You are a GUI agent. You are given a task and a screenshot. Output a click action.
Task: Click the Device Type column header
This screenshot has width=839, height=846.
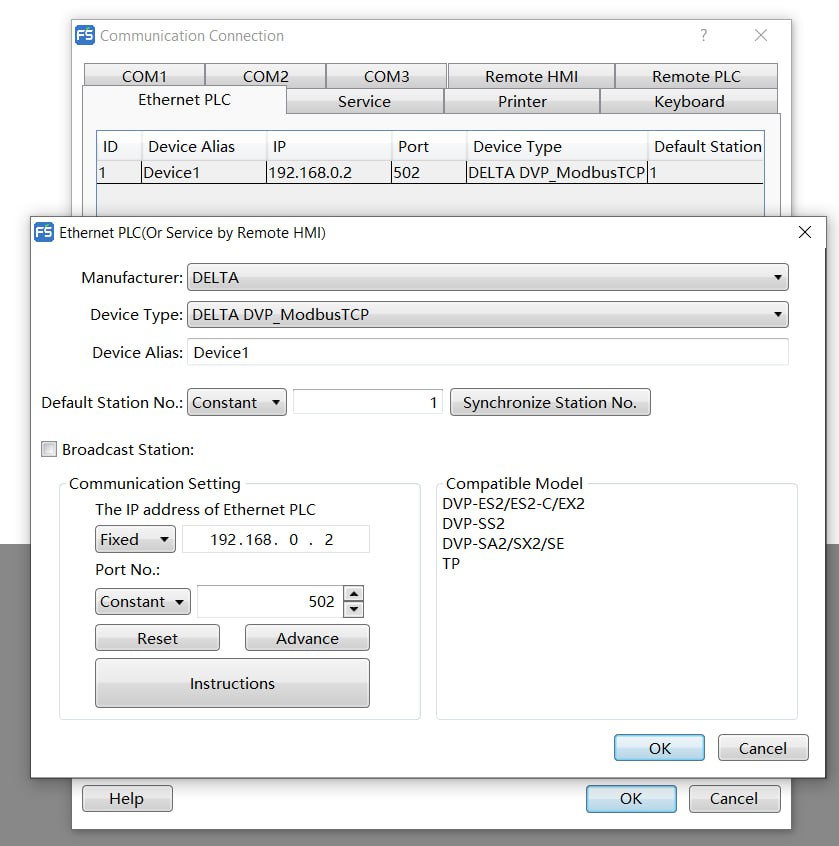(557, 147)
